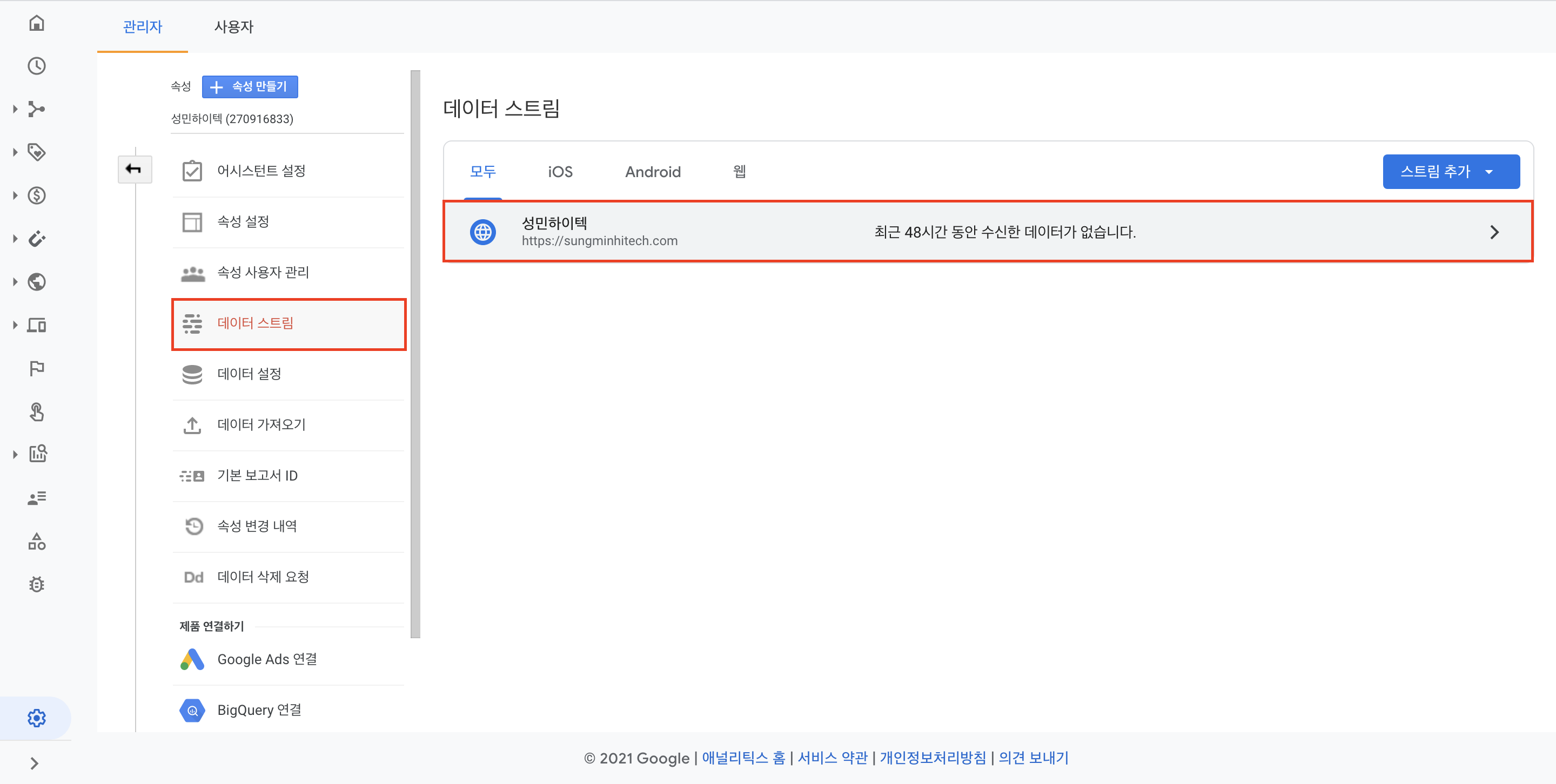Click the globe icon in sidebar
1556x784 pixels.
click(37, 282)
